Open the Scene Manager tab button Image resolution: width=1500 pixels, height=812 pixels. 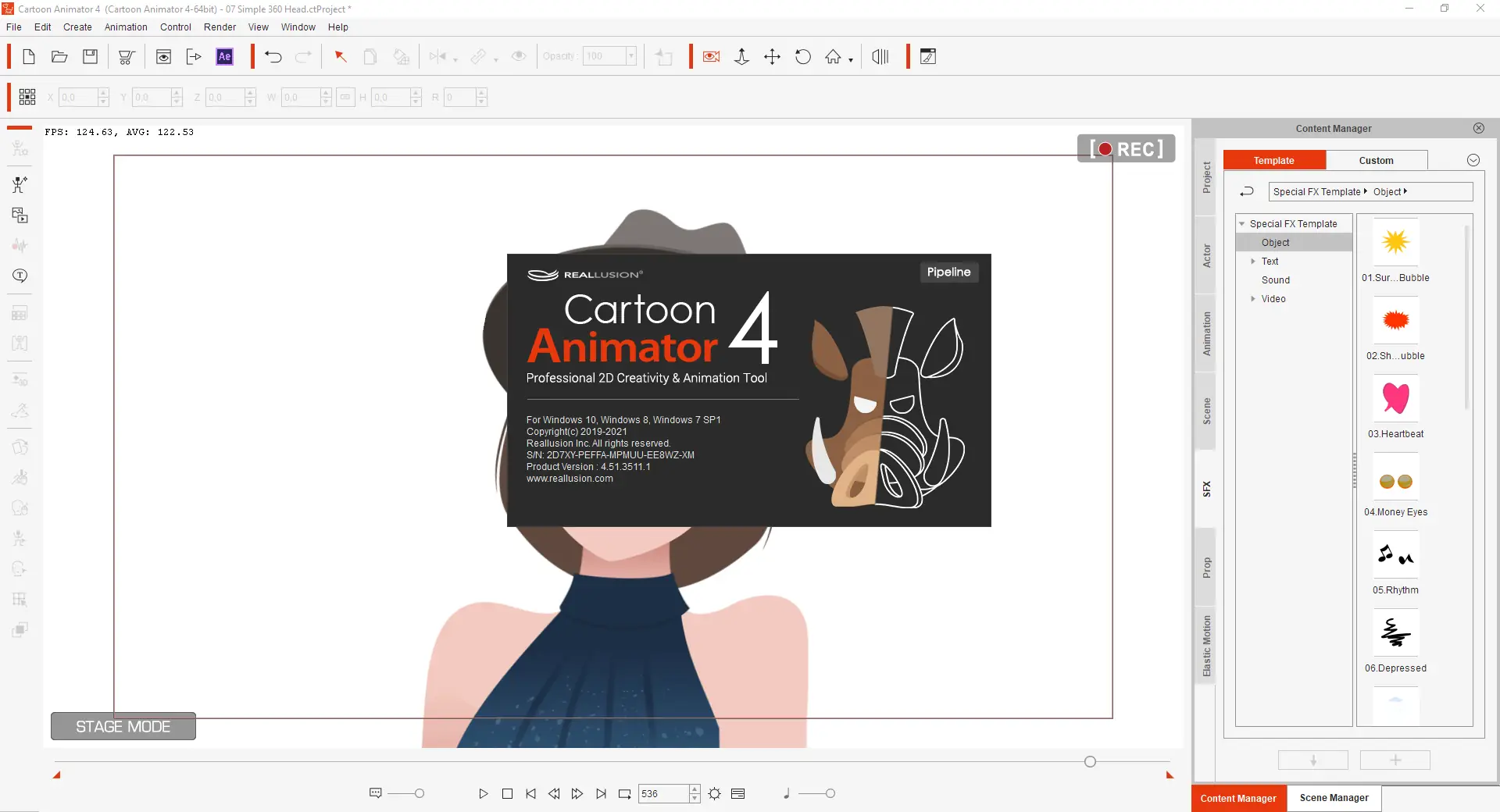pyautogui.click(x=1334, y=798)
